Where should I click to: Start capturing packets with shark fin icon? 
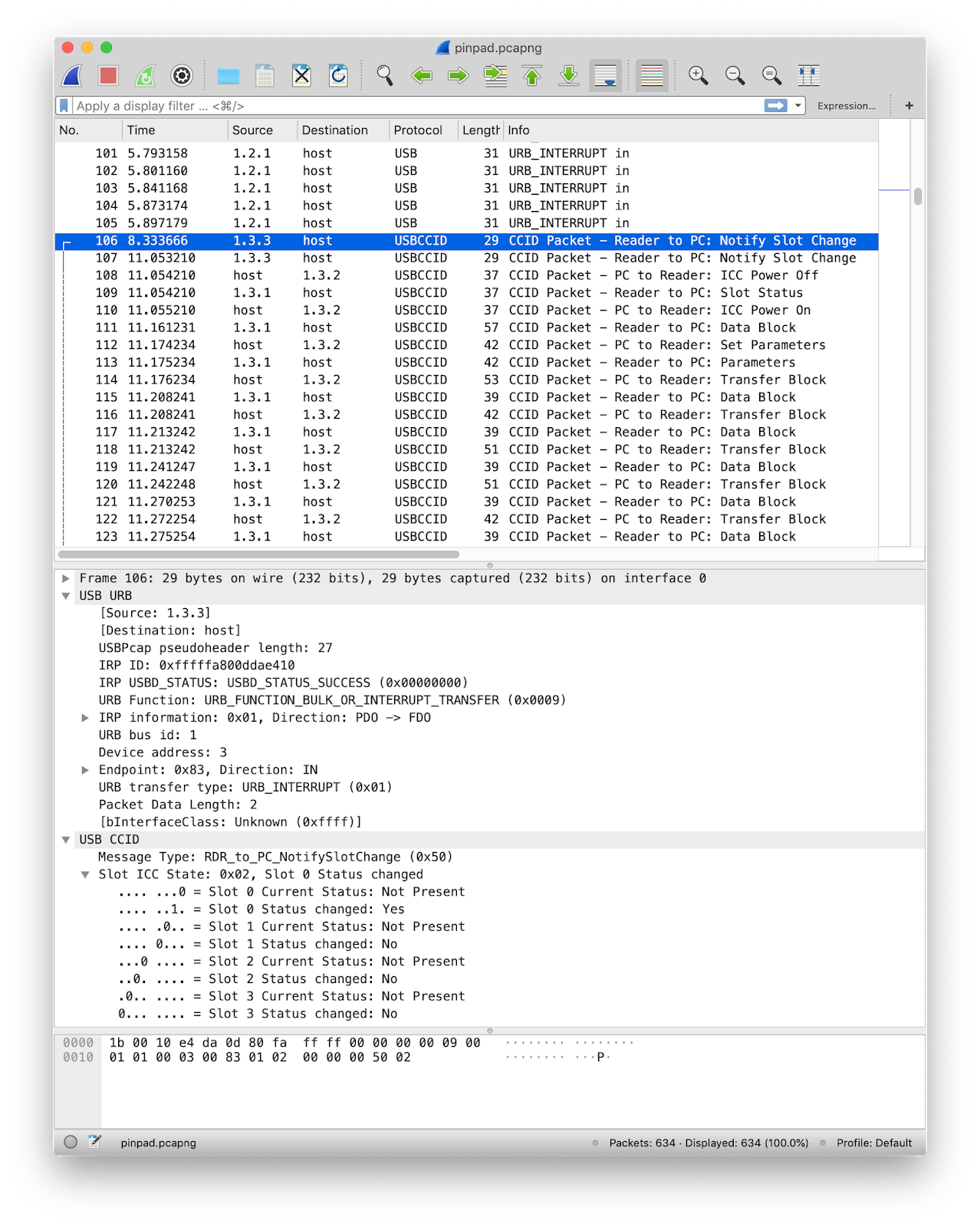point(72,76)
